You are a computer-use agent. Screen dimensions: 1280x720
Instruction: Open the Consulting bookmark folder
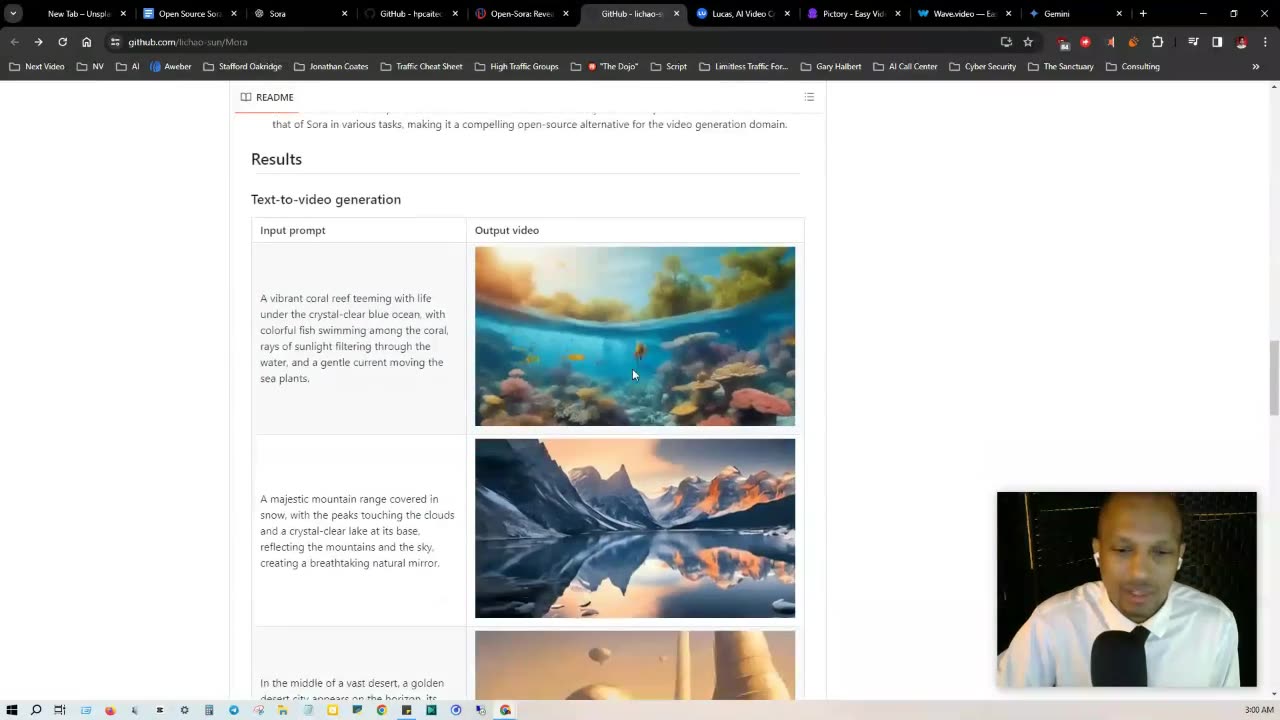tap(1132, 67)
